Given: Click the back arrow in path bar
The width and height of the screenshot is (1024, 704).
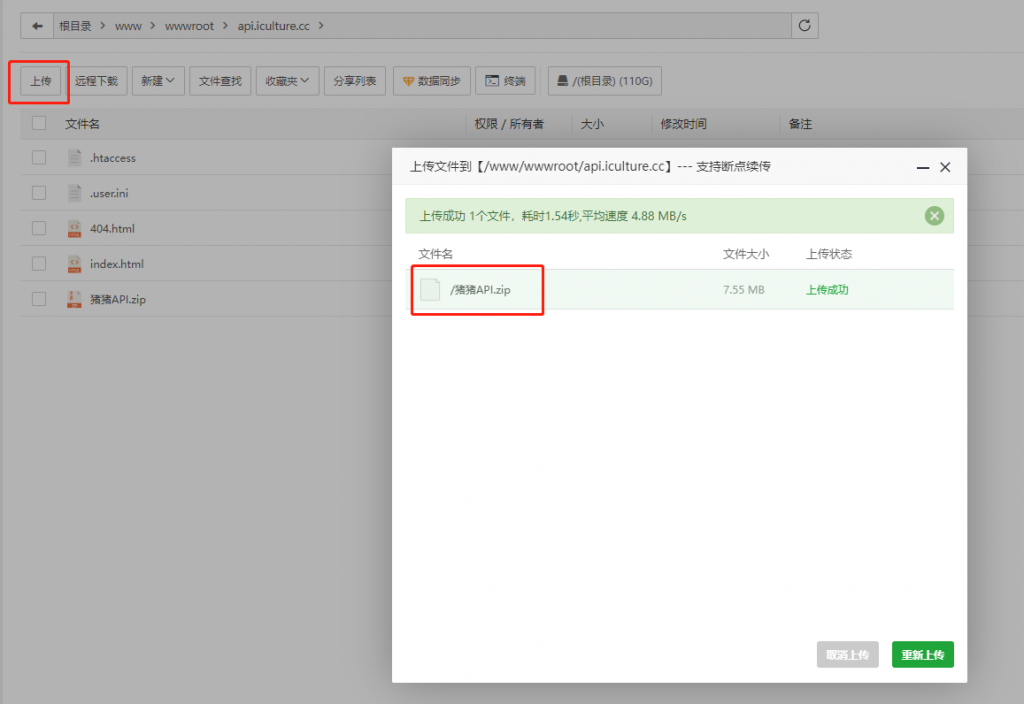Looking at the screenshot, I should click(37, 26).
